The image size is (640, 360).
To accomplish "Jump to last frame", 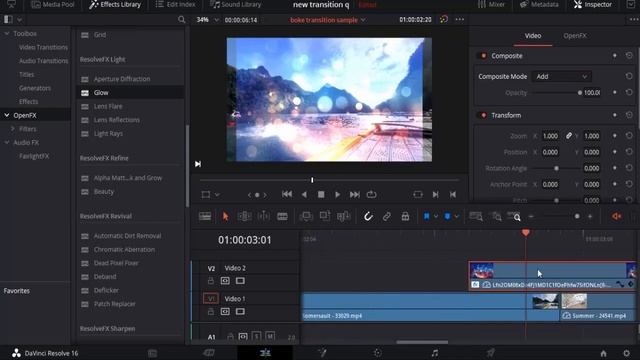I will pyautogui.click(x=354, y=195).
